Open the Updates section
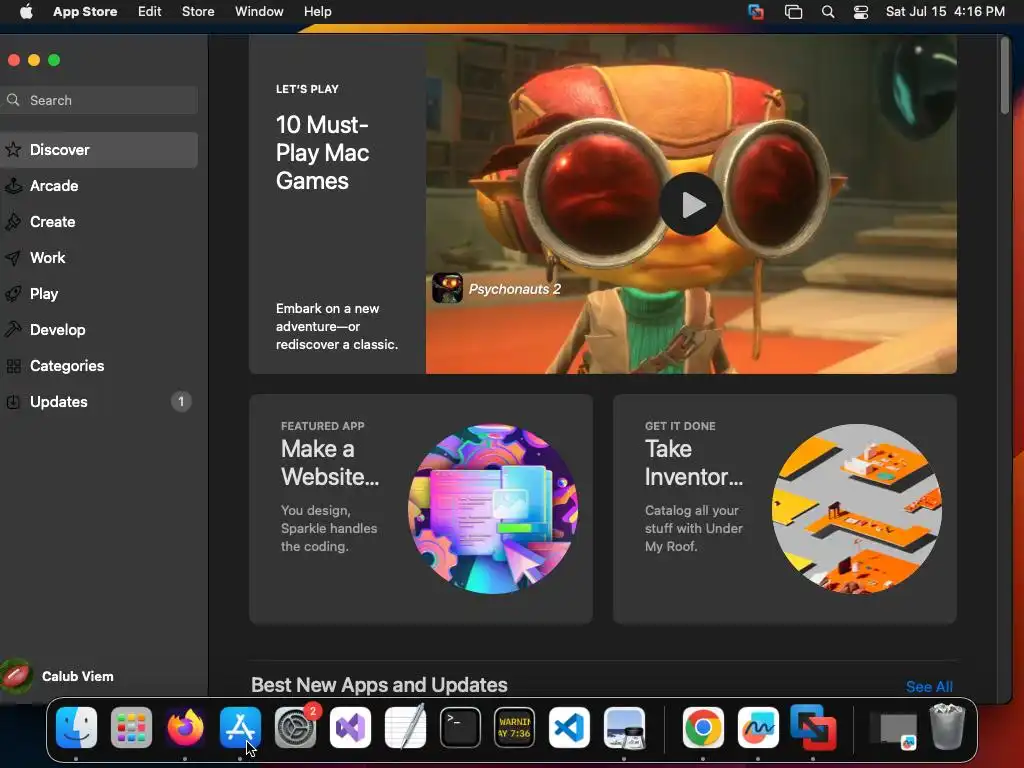This screenshot has height=768, width=1024. click(x=98, y=401)
